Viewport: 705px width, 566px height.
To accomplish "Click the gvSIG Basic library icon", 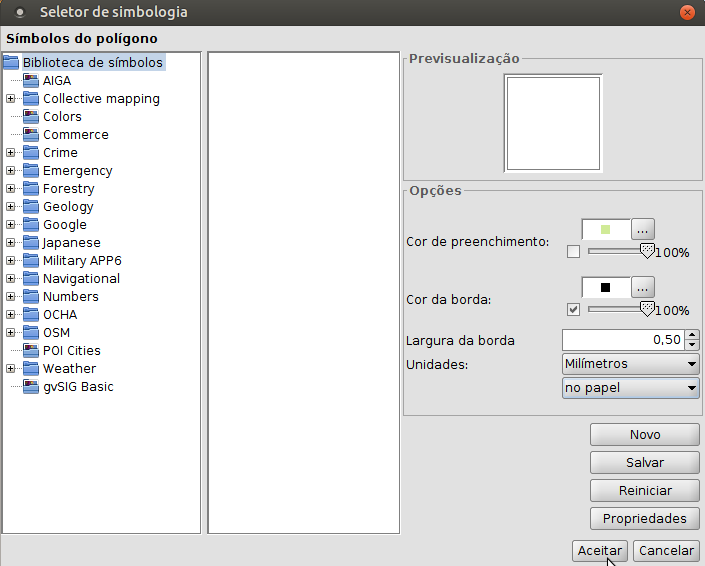I will pyautogui.click(x=30, y=387).
